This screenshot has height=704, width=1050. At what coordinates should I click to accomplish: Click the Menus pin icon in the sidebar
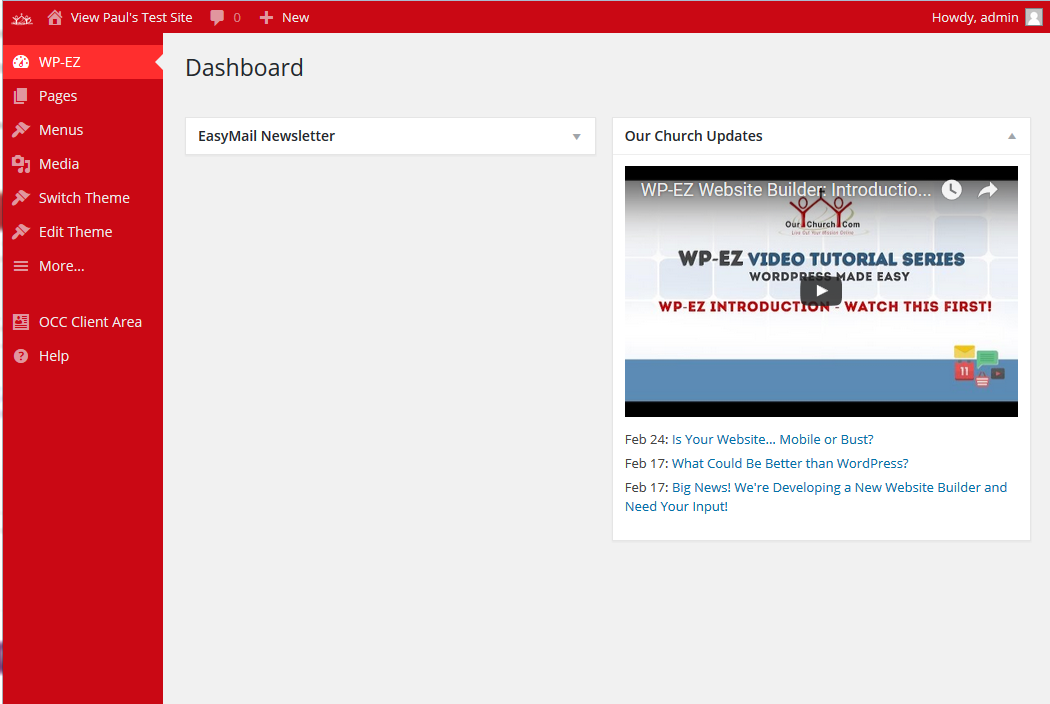[21, 129]
